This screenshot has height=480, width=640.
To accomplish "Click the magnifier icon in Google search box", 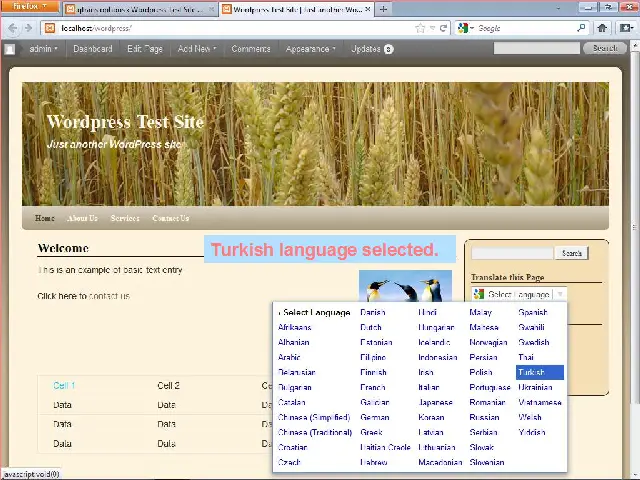I will pyautogui.click(x=581, y=28).
